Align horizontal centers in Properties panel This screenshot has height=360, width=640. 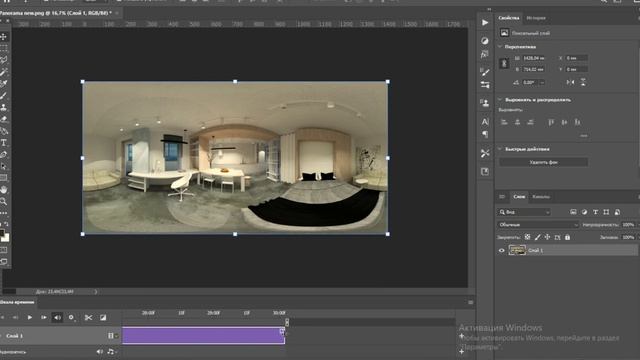tap(518, 122)
